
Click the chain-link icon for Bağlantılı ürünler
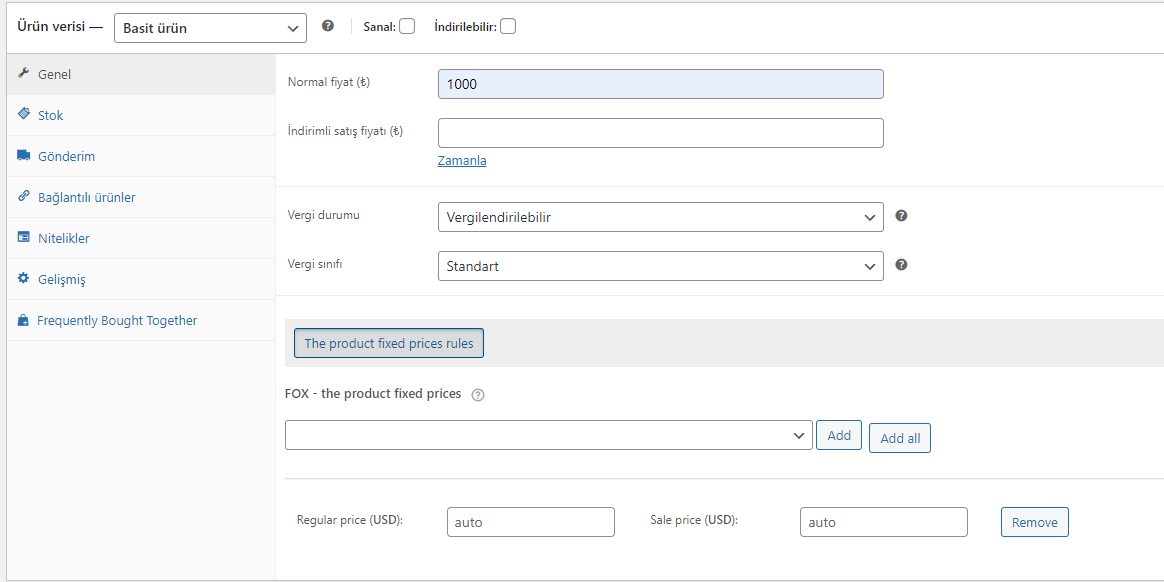pyautogui.click(x=23, y=197)
